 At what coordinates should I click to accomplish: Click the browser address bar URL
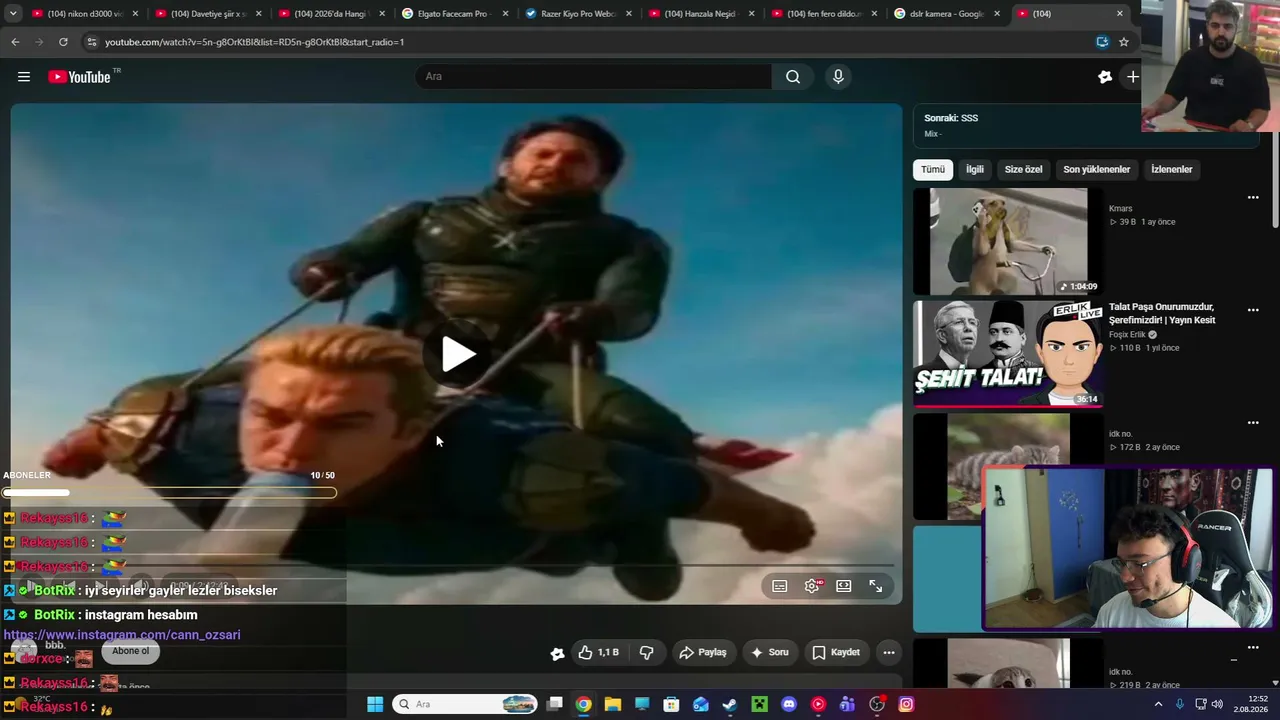pyautogui.click(x=255, y=42)
